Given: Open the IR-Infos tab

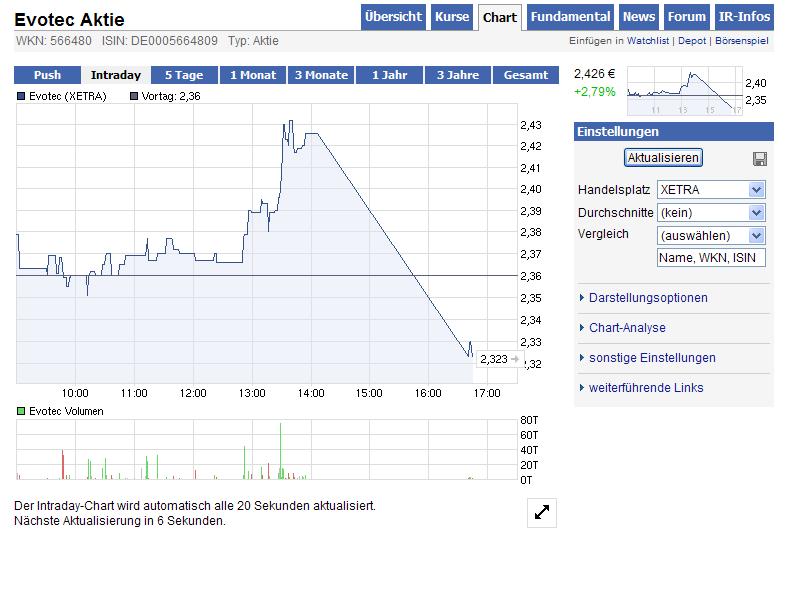Looking at the screenshot, I should [x=744, y=17].
